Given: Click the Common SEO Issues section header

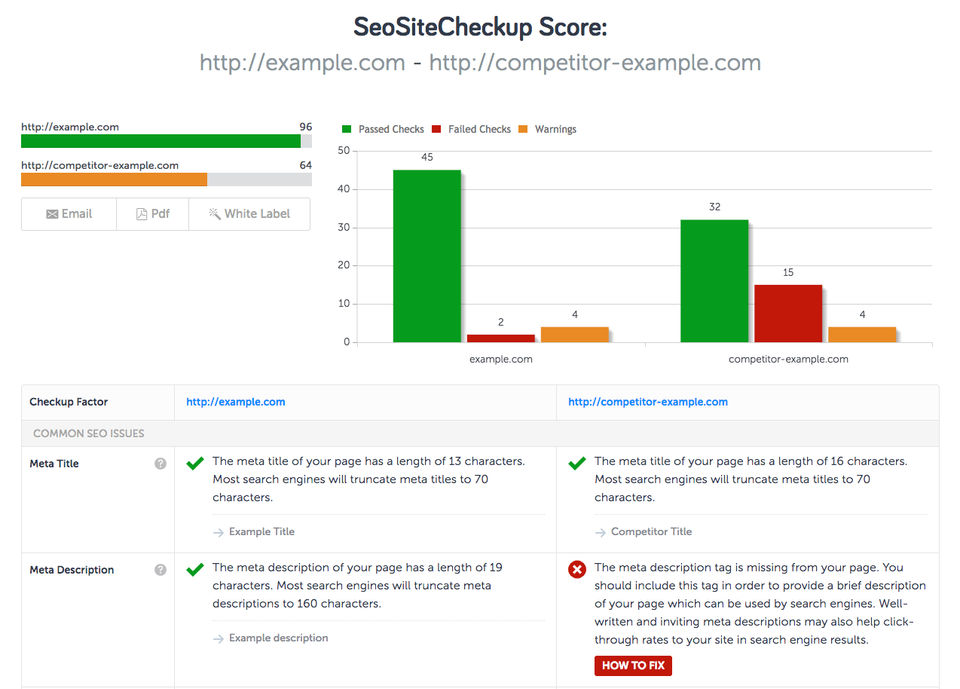Looking at the screenshot, I should [89, 434].
